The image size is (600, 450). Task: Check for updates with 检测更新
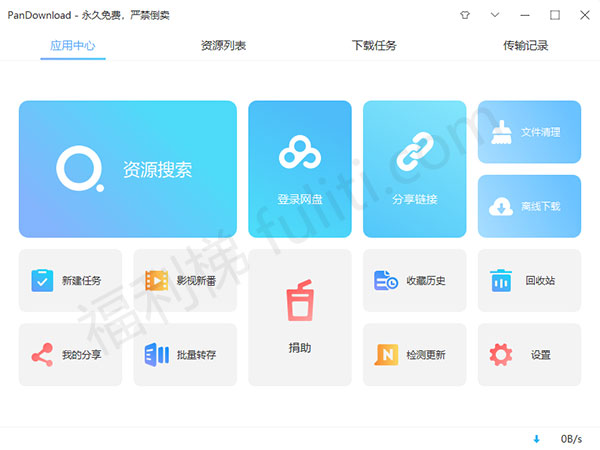tap(414, 354)
